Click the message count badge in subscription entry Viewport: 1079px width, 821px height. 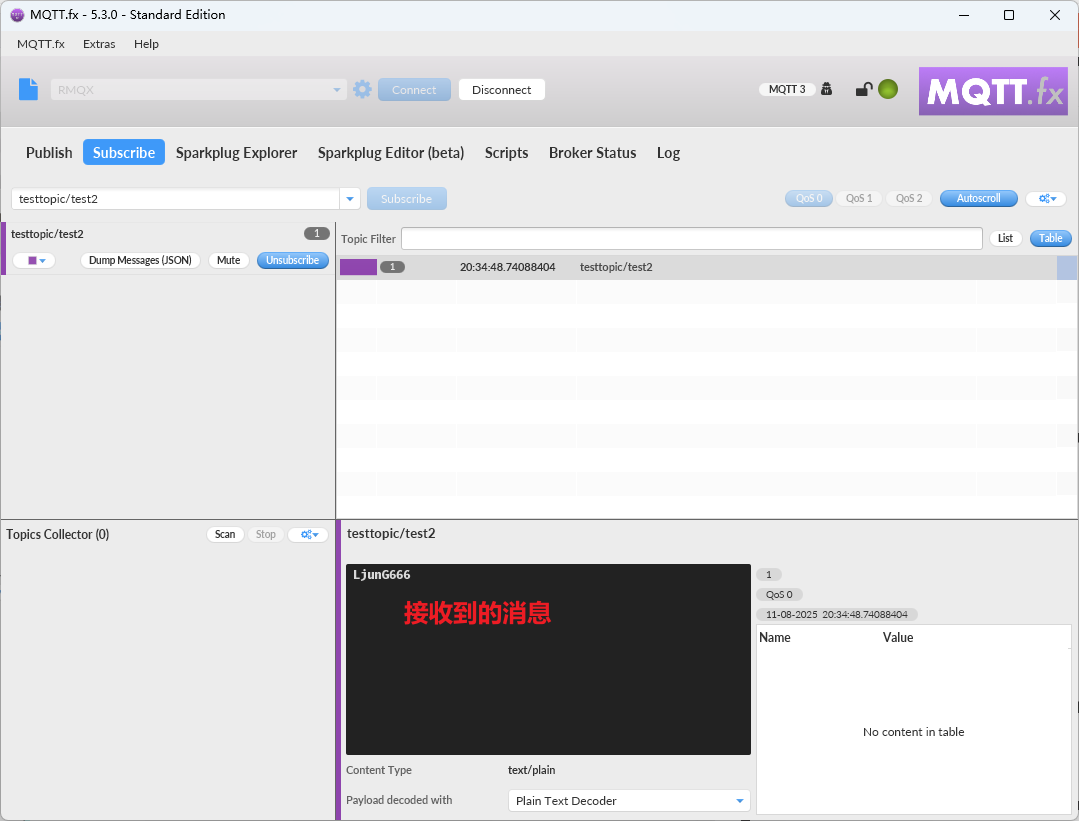317,233
